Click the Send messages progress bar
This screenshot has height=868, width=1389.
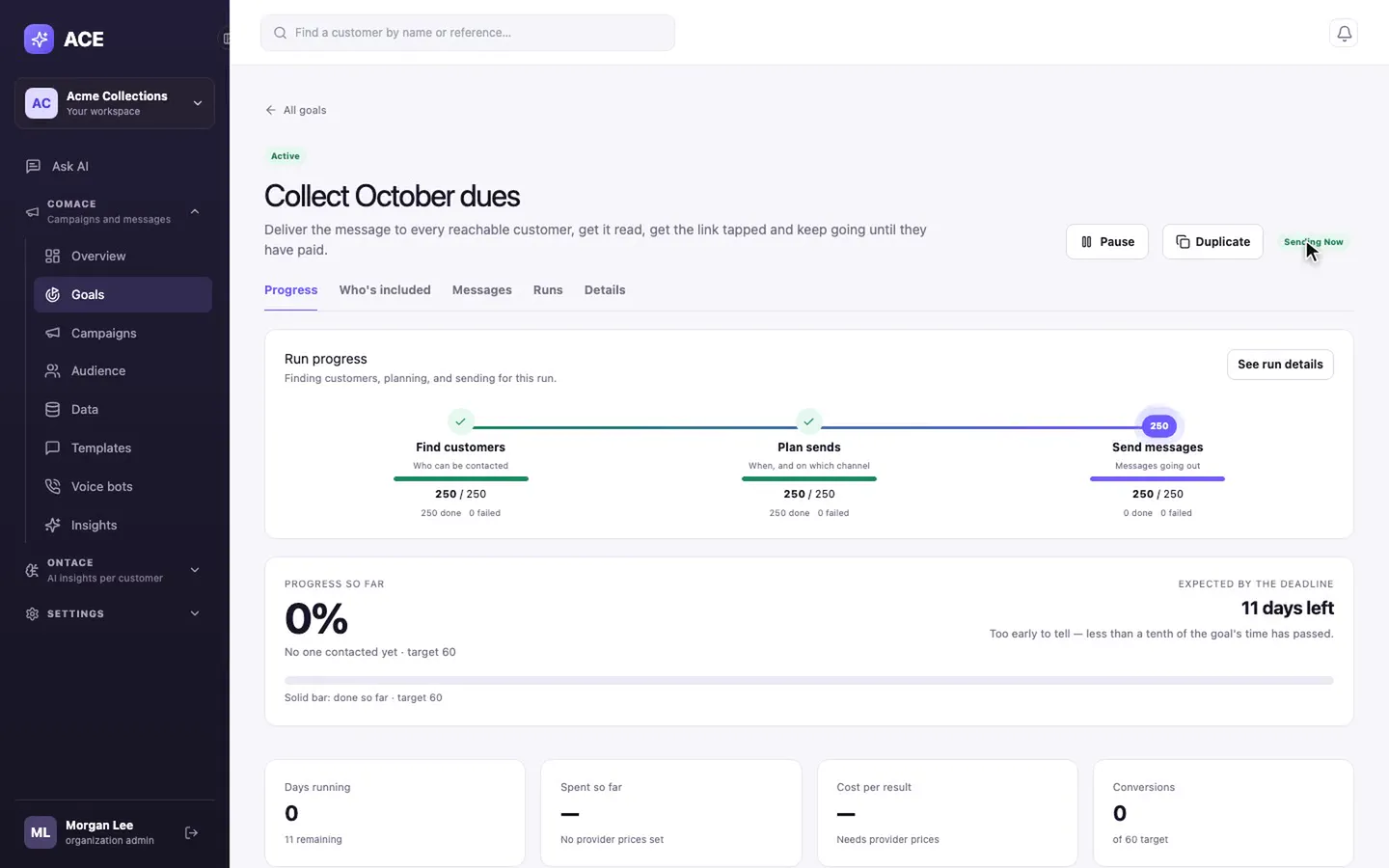click(x=1157, y=478)
